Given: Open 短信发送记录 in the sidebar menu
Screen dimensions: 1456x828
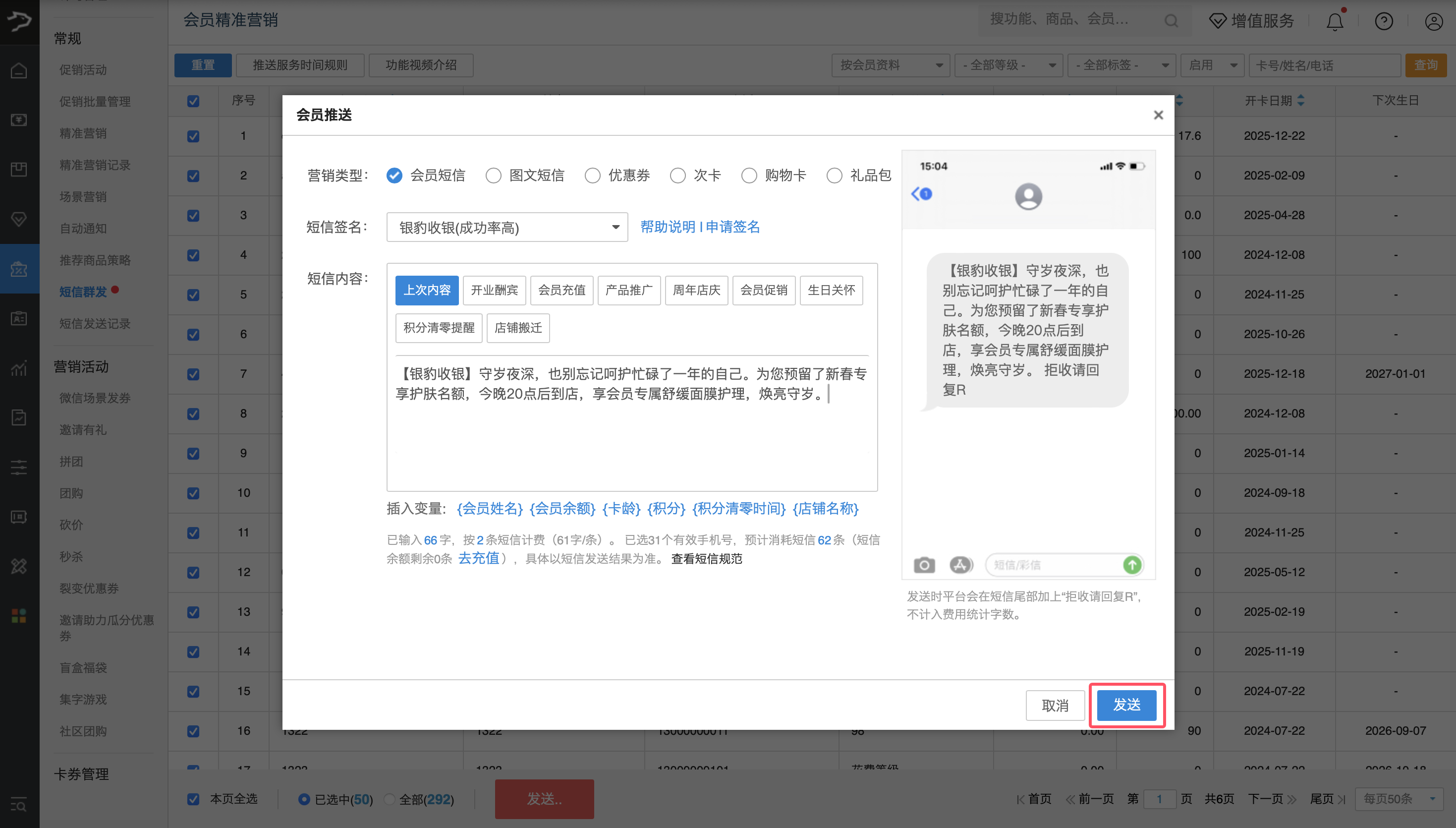Looking at the screenshot, I should (x=93, y=324).
